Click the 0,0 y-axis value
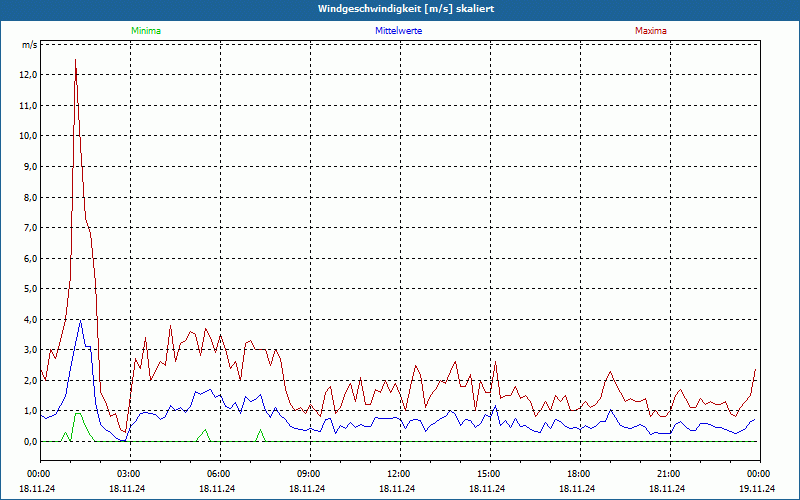The width and height of the screenshot is (800, 500). pyautogui.click(x=31, y=442)
